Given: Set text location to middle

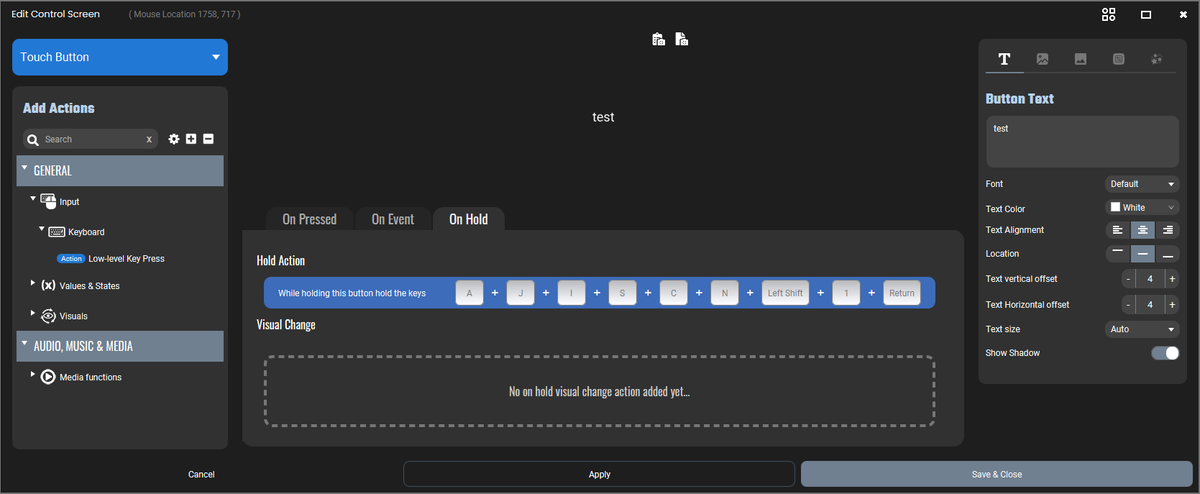Looking at the screenshot, I should point(1142,254).
